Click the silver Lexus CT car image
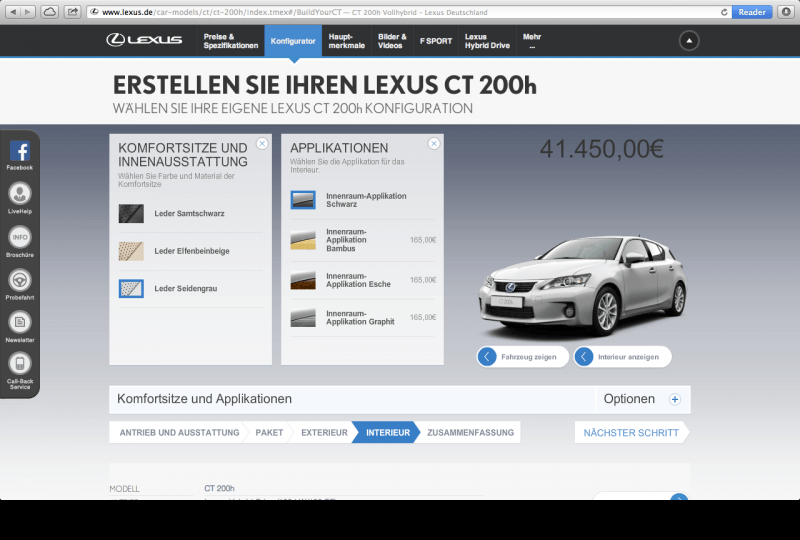The height and width of the screenshot is (540, 800). tap(582, 286)
